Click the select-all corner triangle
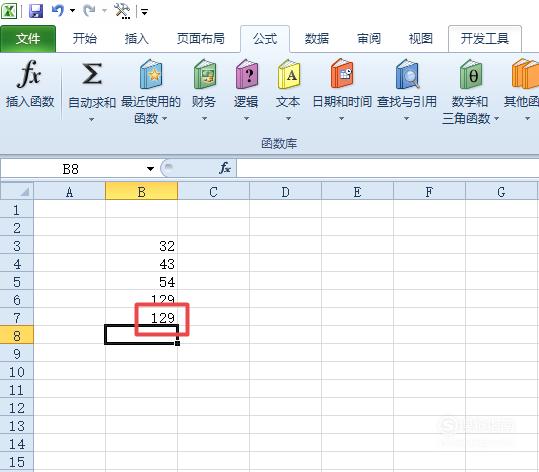The width and height of the screenshot is (539, 472). [x=17, y=191]
